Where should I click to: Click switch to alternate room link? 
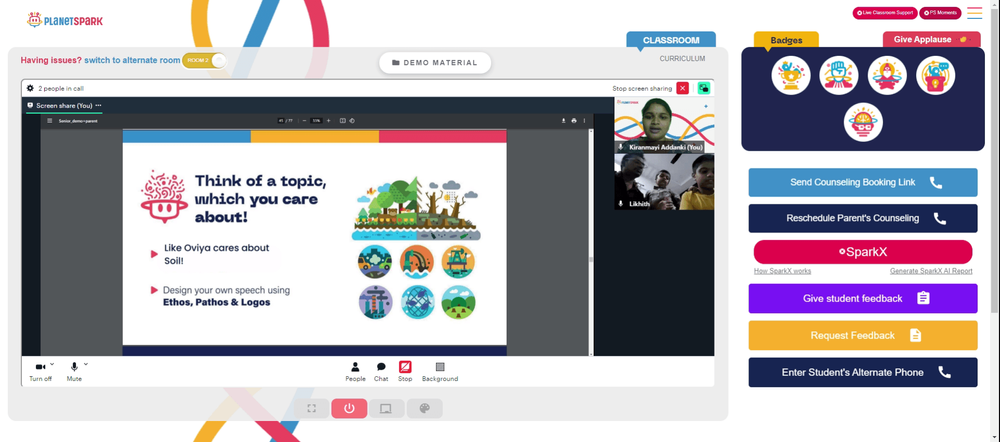pyautogui.click(x=132, y=61)
